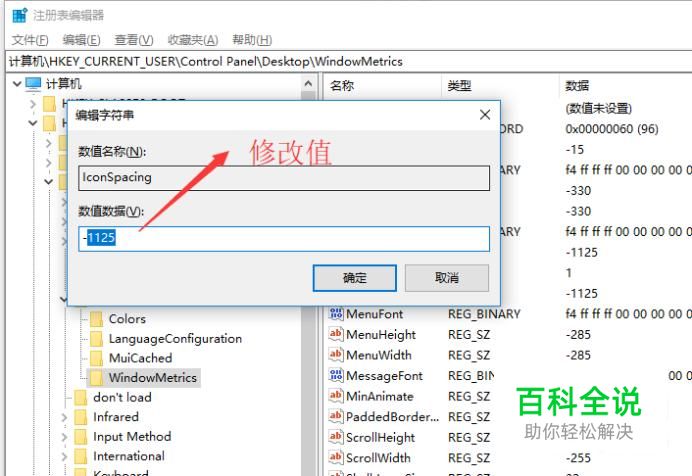
Task: Confirm edit with 确定 button
Action: coord(354,278)
